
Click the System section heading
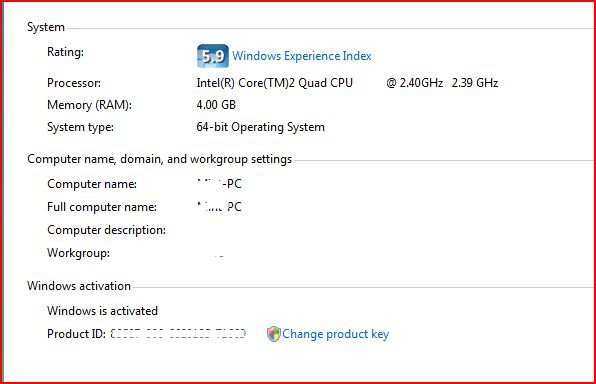(46, 27)
